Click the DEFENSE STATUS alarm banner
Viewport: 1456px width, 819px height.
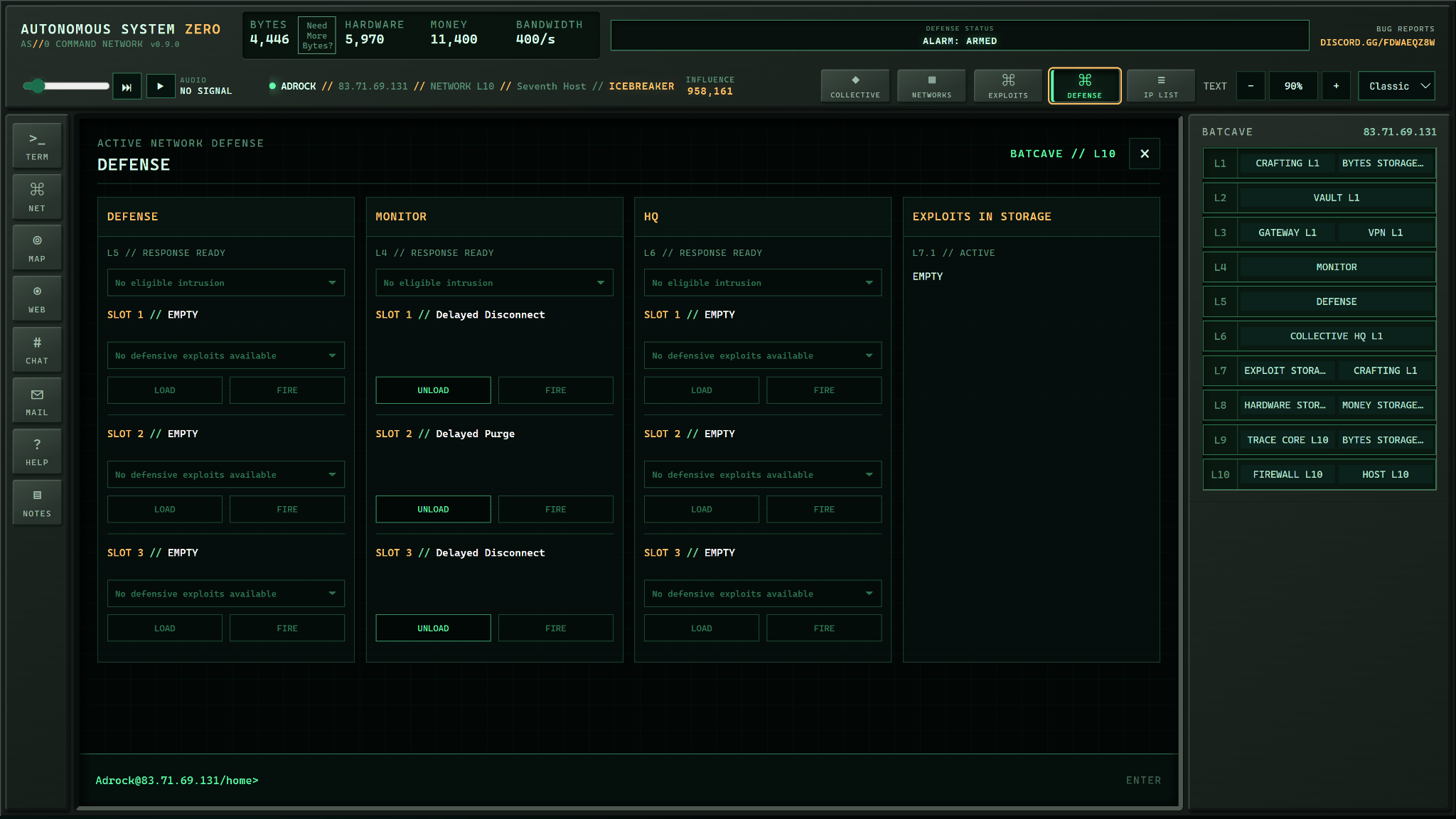pos(960,36)
